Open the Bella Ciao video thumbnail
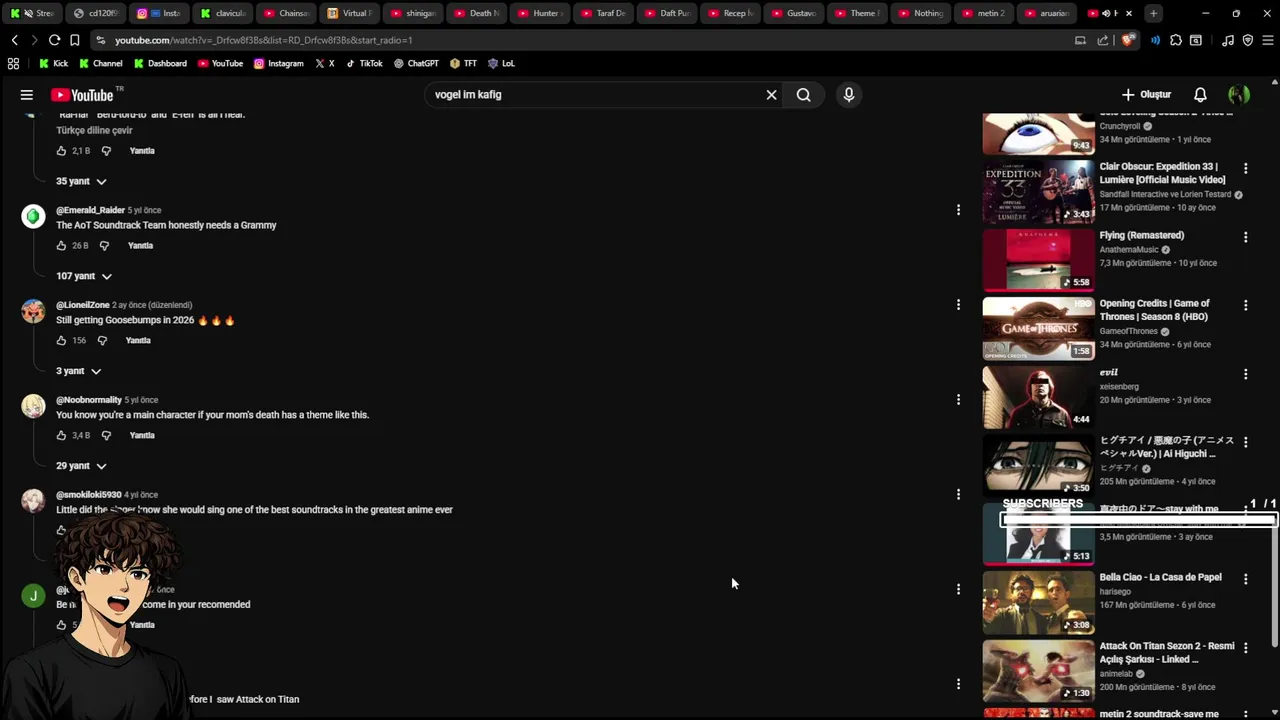Viewport: 1280px width, 720px height. coord(1038,602)
